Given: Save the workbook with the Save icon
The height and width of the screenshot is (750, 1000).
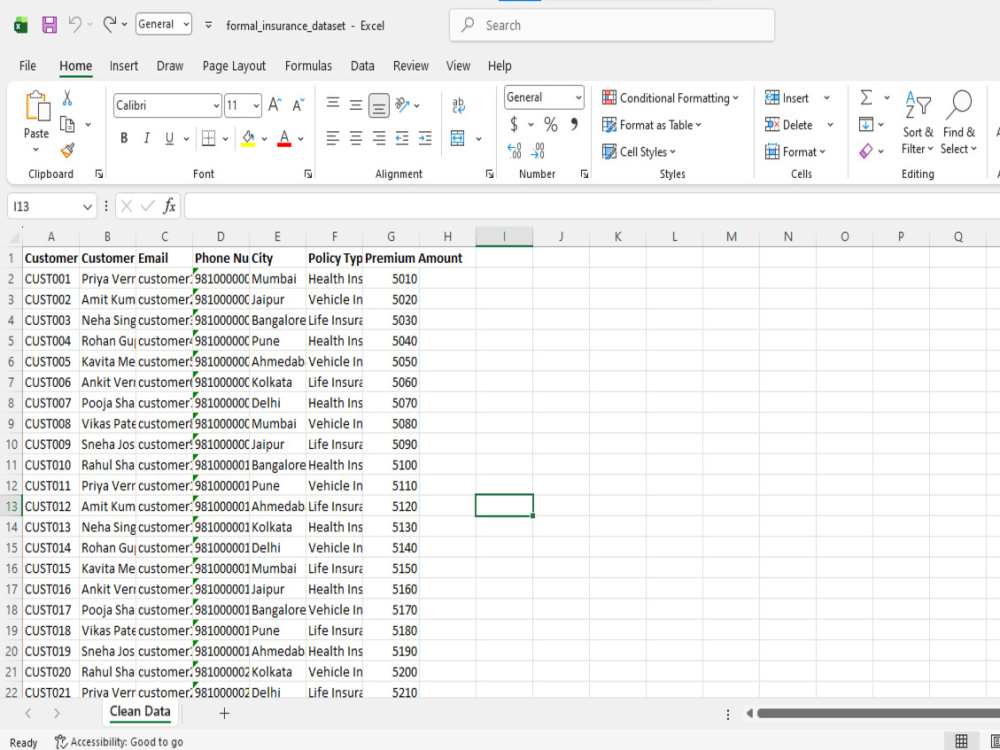Looking at the screenshot, I should point(49,25).
